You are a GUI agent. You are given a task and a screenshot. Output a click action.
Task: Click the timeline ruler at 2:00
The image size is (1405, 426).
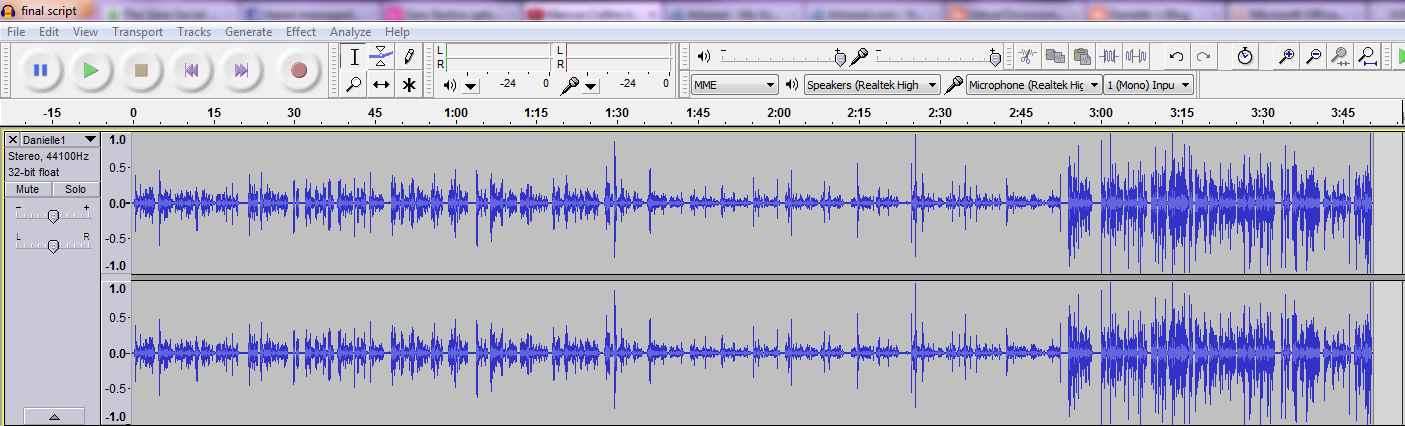778,113
